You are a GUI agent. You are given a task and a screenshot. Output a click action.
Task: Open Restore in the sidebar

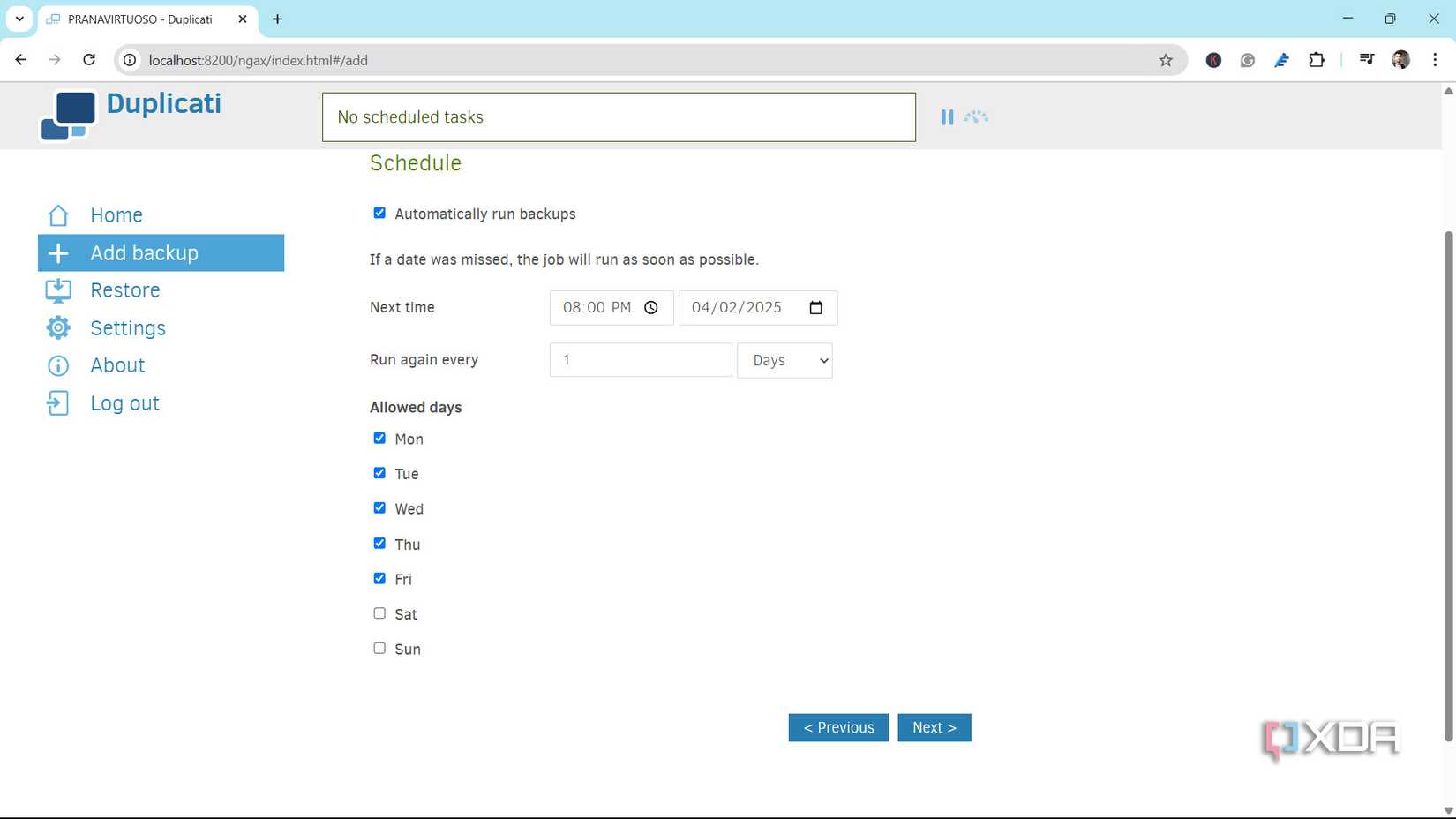161,290
